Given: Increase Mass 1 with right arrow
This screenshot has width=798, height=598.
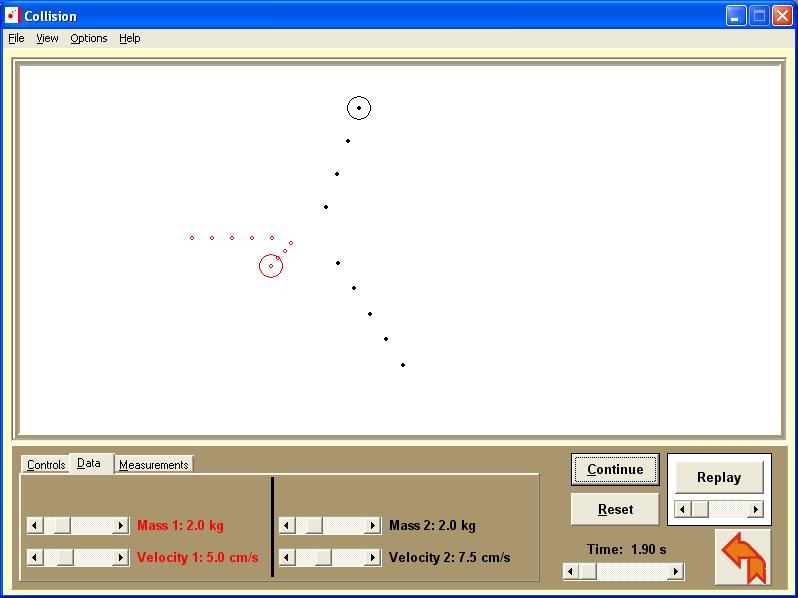Looking at the screenshot, I should tap(121, 525).
